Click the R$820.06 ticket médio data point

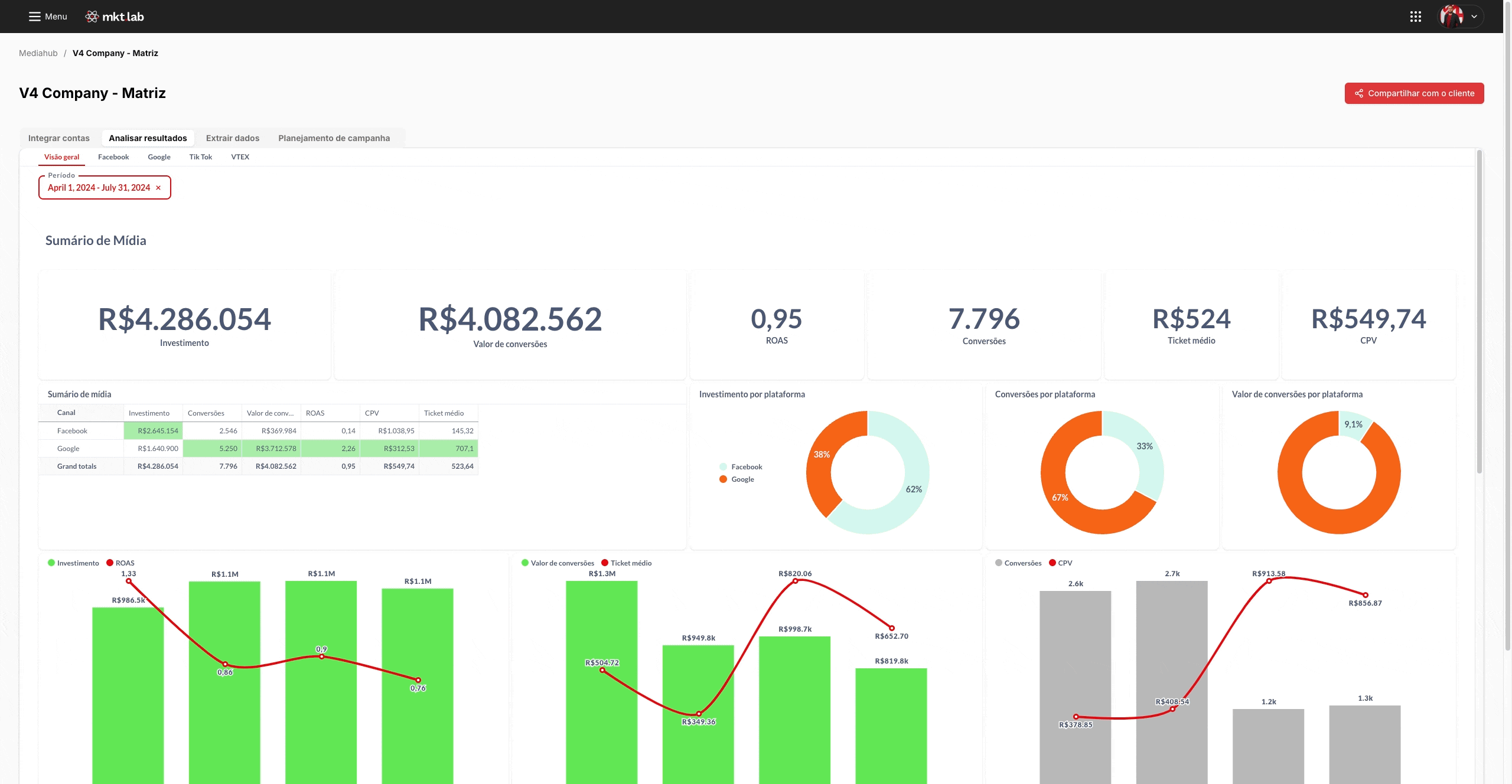pyautogui.click(x=795, y=581)
